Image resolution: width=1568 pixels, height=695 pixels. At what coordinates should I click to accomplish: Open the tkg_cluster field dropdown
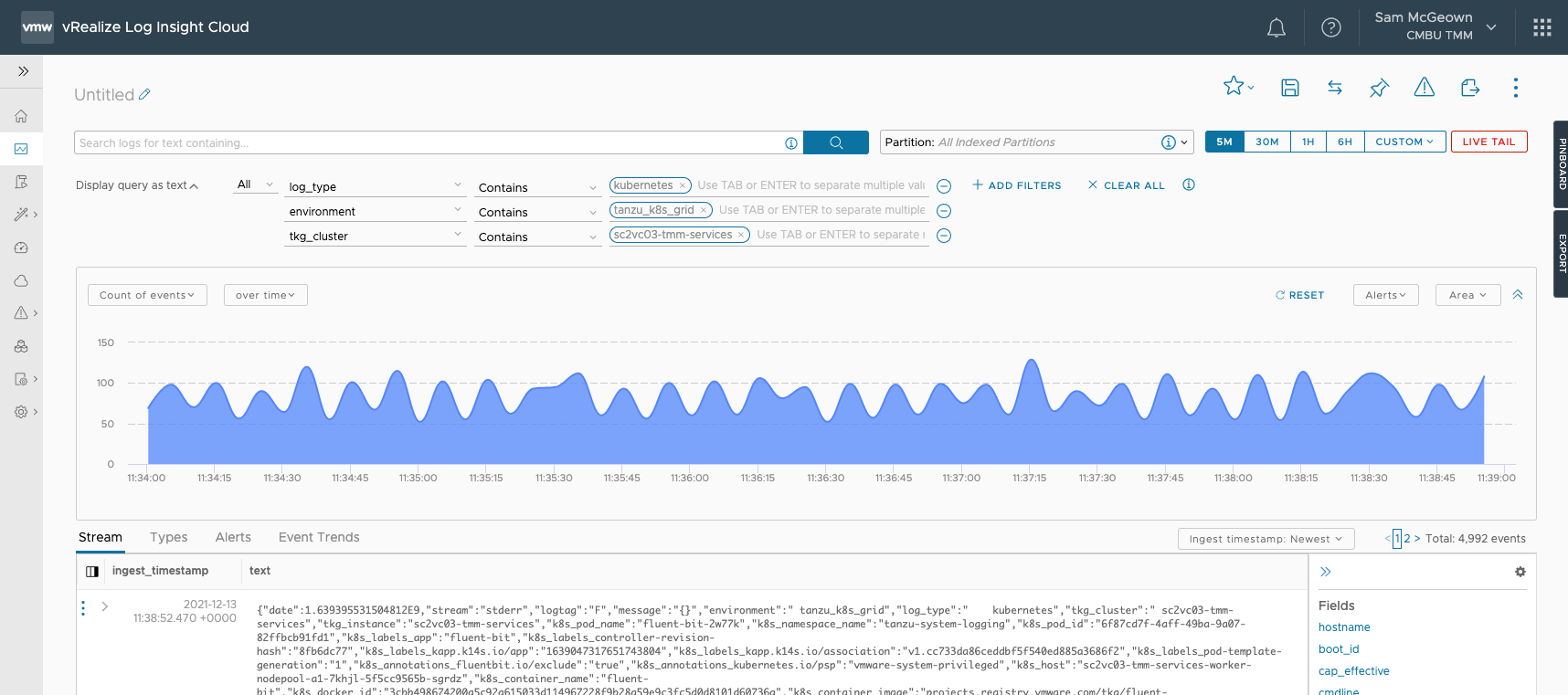click(x=376, y=236)
